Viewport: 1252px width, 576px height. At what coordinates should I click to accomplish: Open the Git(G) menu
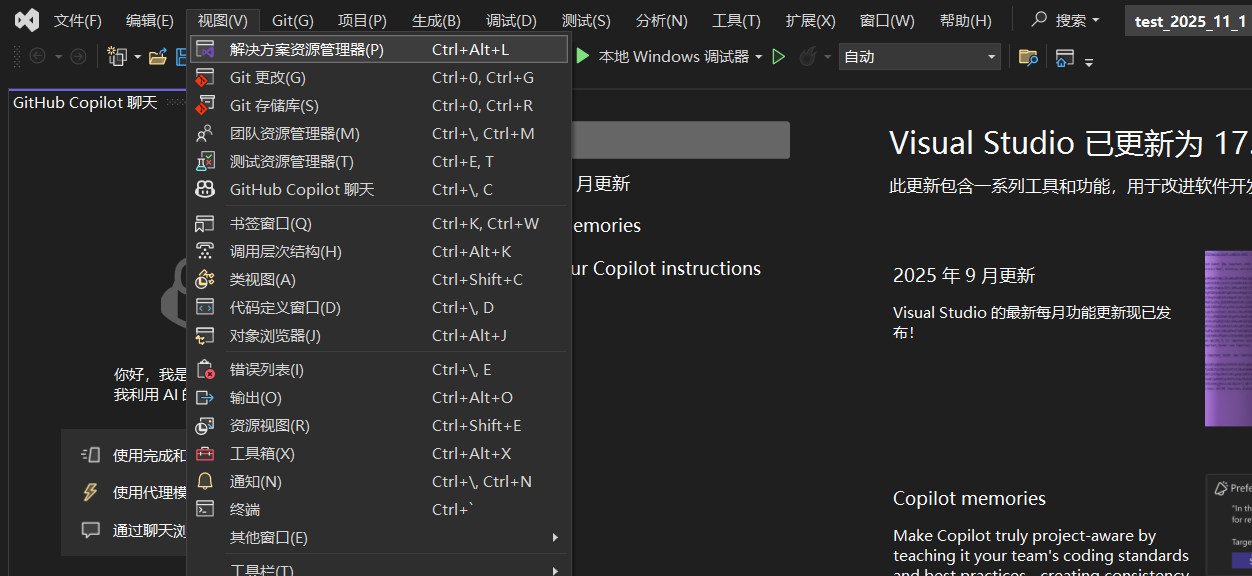[x=293, y=20]
